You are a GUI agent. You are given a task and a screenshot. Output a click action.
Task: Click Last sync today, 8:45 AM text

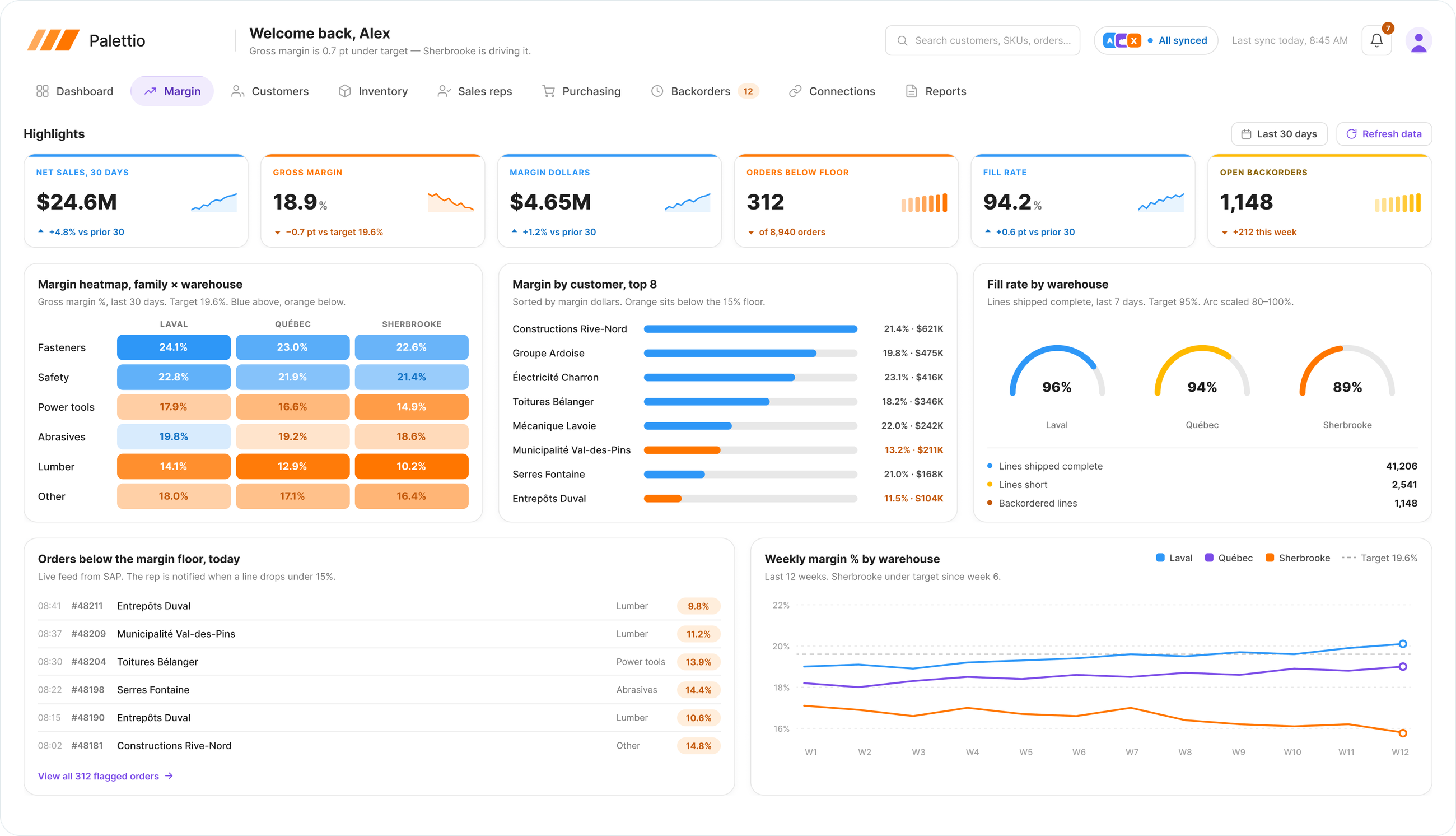[1289, 41]
